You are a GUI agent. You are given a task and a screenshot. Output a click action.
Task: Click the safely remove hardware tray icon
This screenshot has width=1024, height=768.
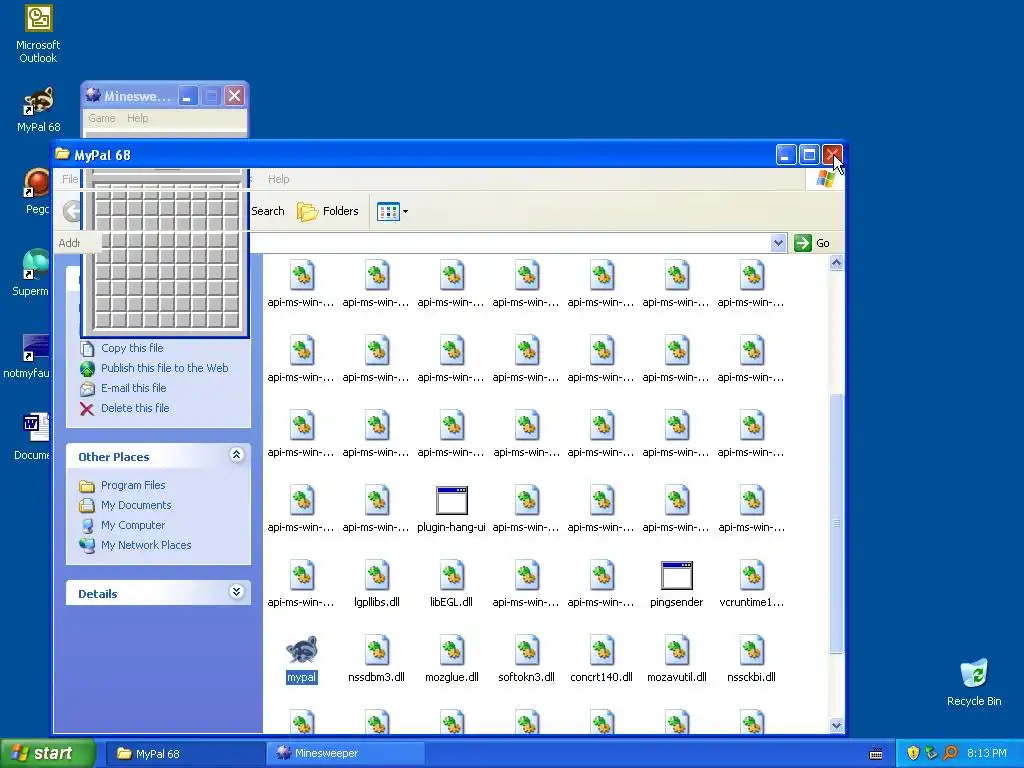[931, 754]
